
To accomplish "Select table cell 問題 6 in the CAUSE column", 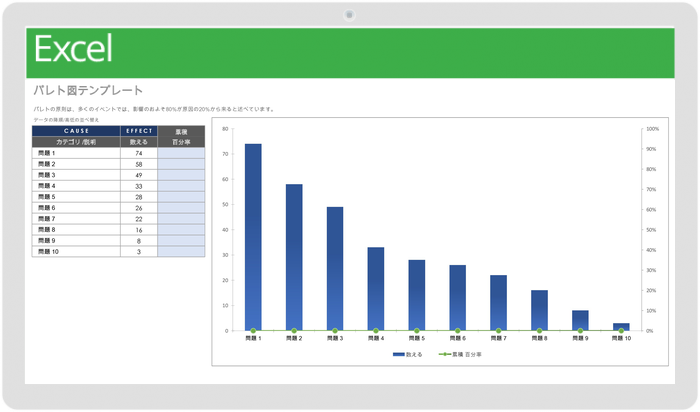I will point(76,208).
